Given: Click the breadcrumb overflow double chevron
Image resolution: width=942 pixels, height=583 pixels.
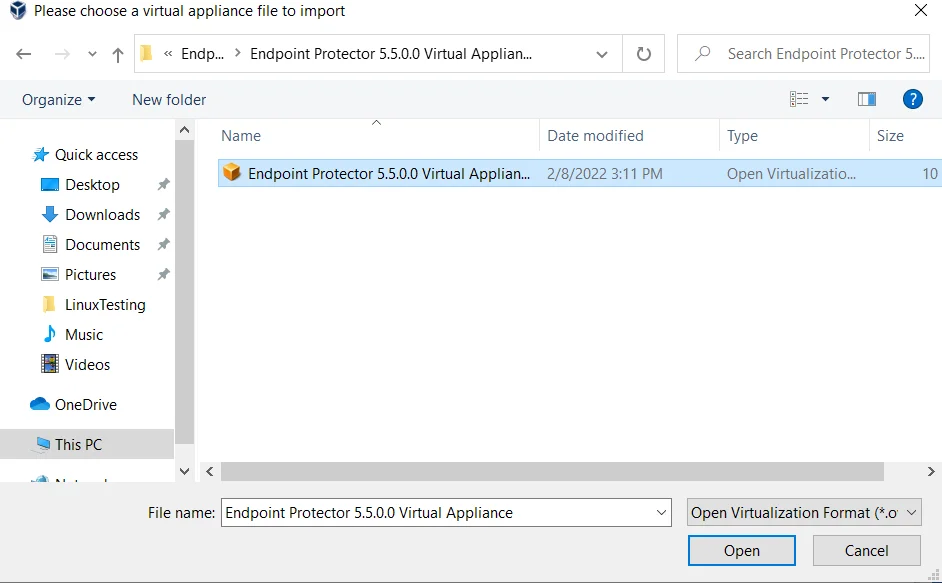Looking at the screenshot, I should click(168, 54).
